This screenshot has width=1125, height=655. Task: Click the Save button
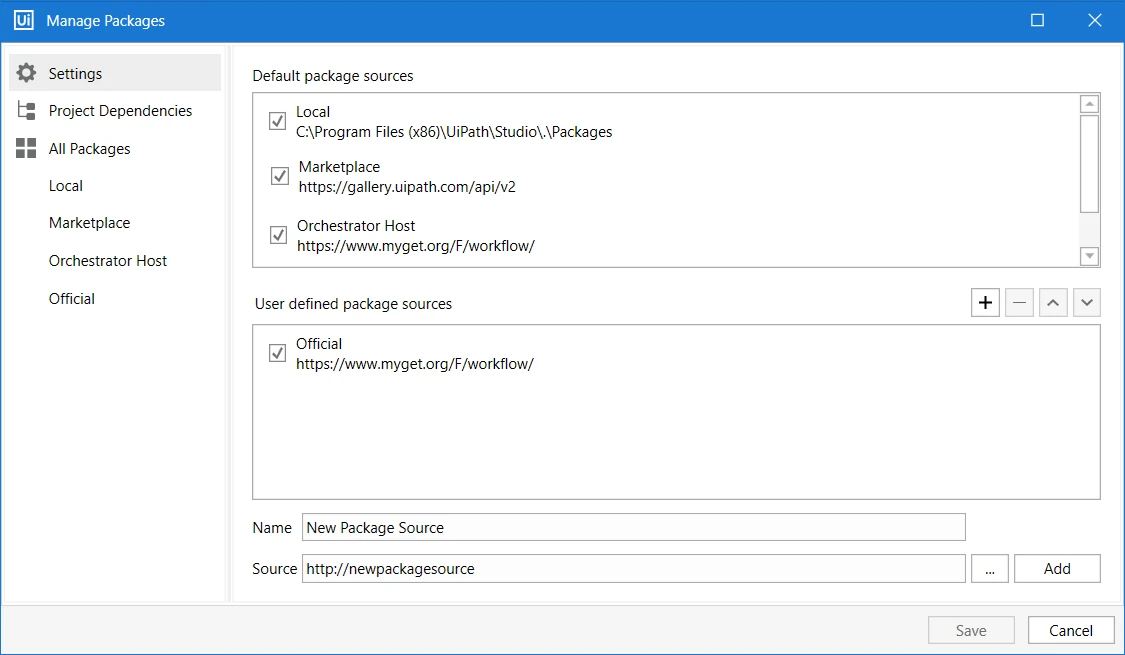click(x=971, y=630)
